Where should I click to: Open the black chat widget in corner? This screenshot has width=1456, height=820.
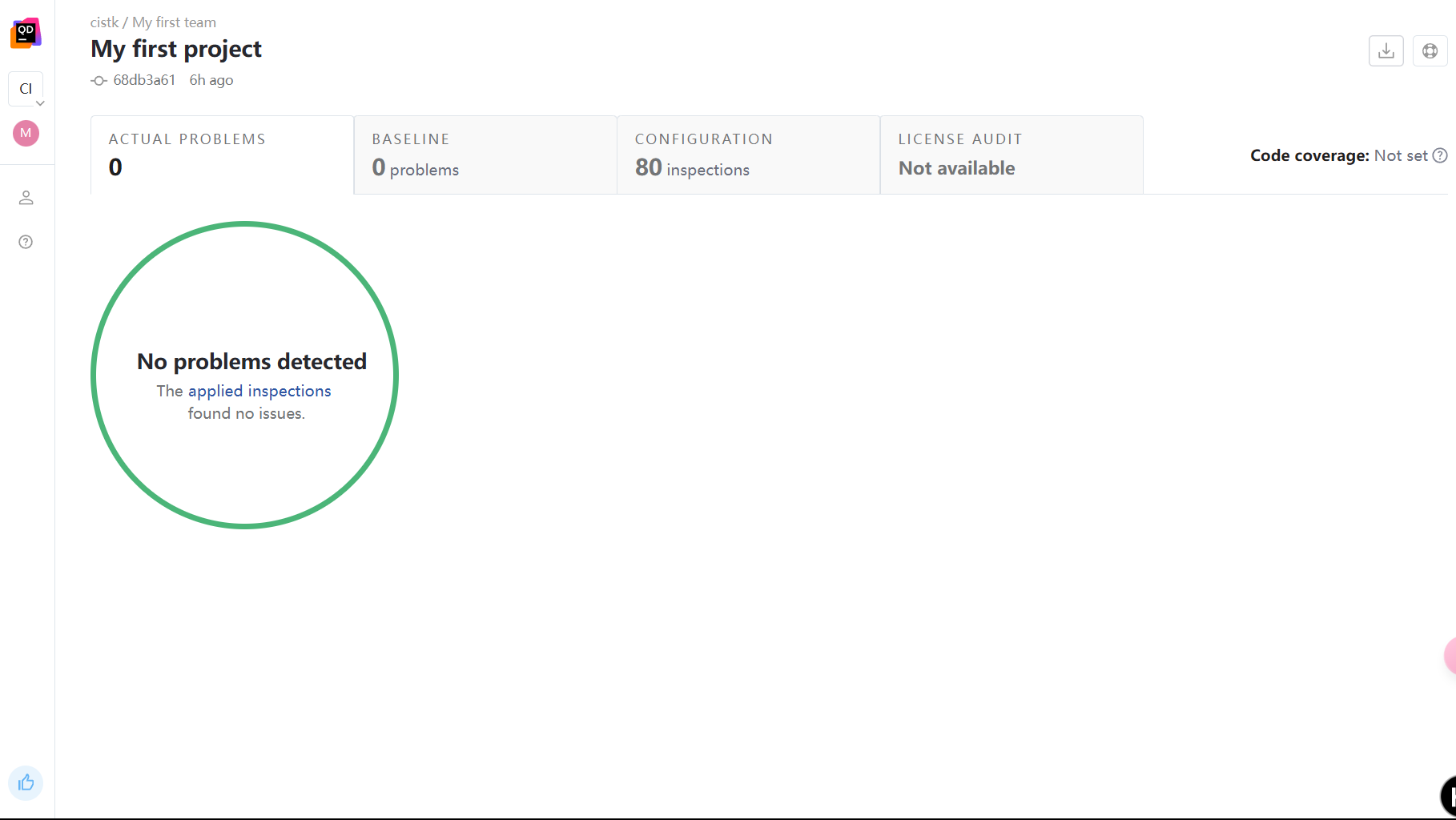[x=1448, y=796]
